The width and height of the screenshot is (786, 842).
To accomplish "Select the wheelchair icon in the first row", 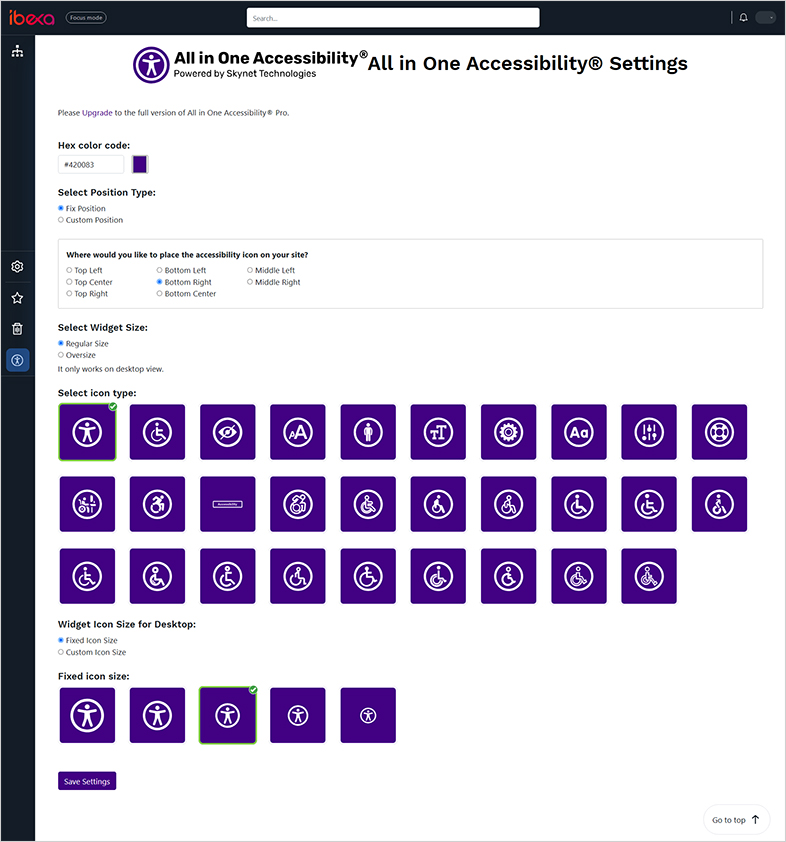I will (157, 432).
